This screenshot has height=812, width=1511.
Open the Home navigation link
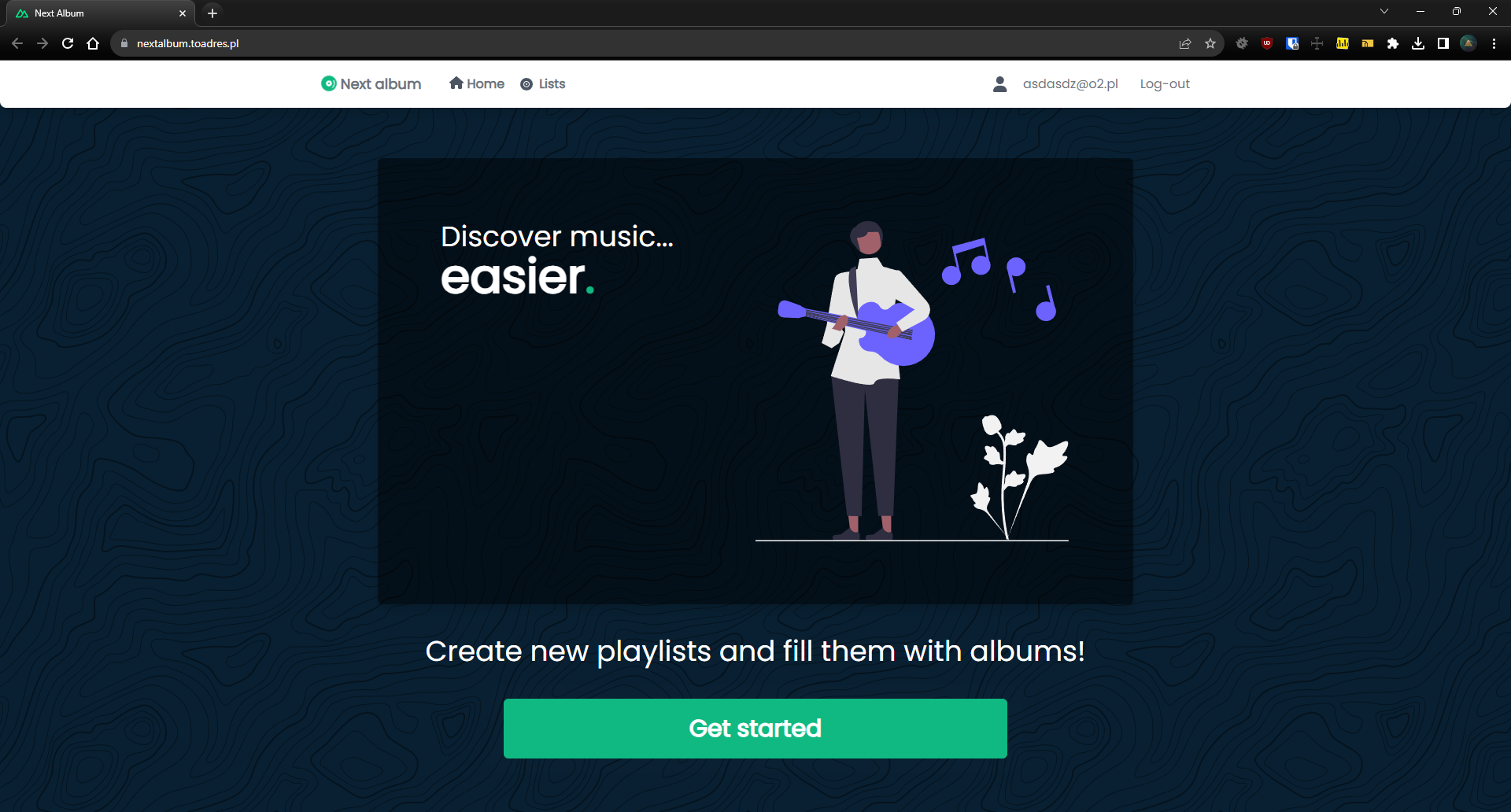coord(477,83)
